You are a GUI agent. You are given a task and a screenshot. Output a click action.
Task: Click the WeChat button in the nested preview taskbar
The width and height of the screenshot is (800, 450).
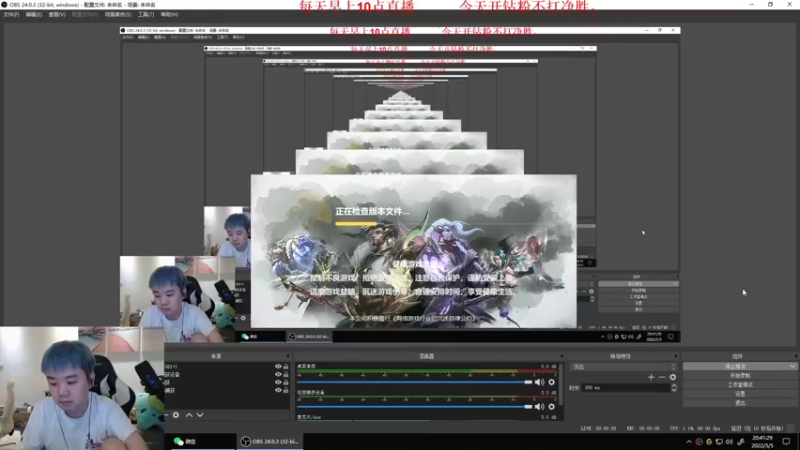(x=260, y=337)
